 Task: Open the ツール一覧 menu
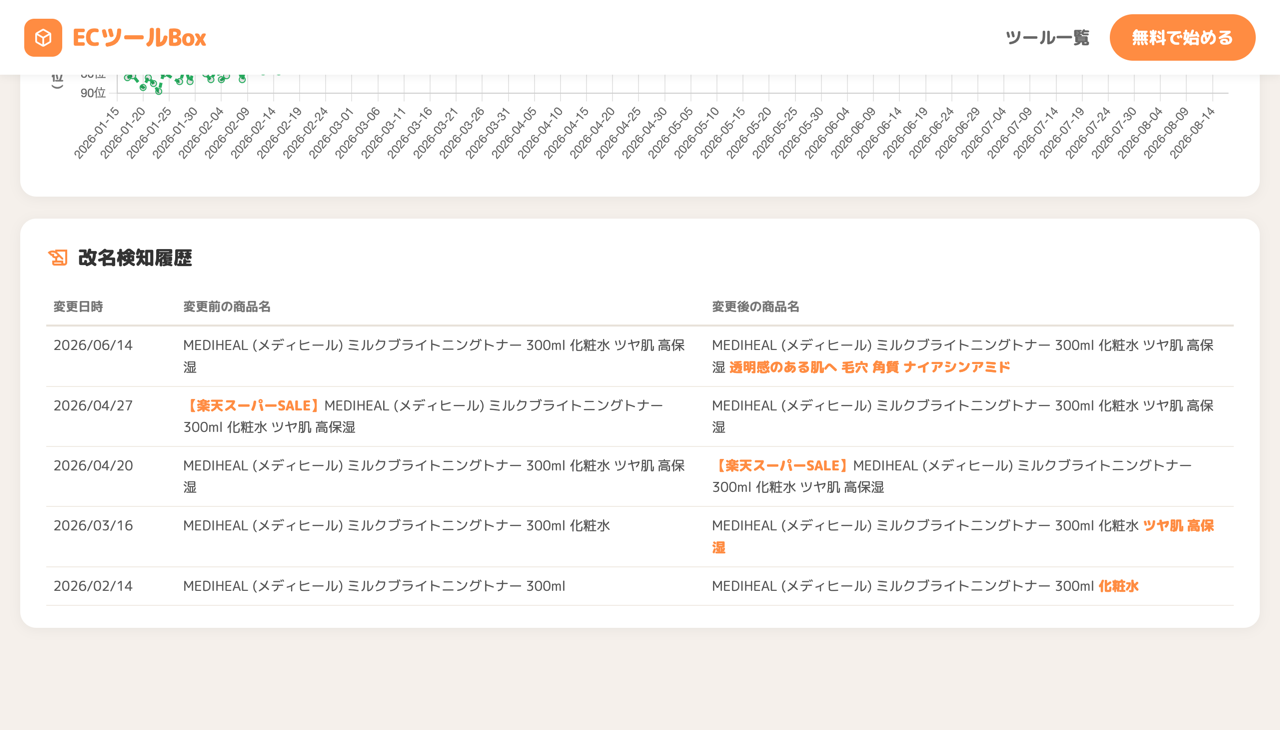pos(1047,38)
